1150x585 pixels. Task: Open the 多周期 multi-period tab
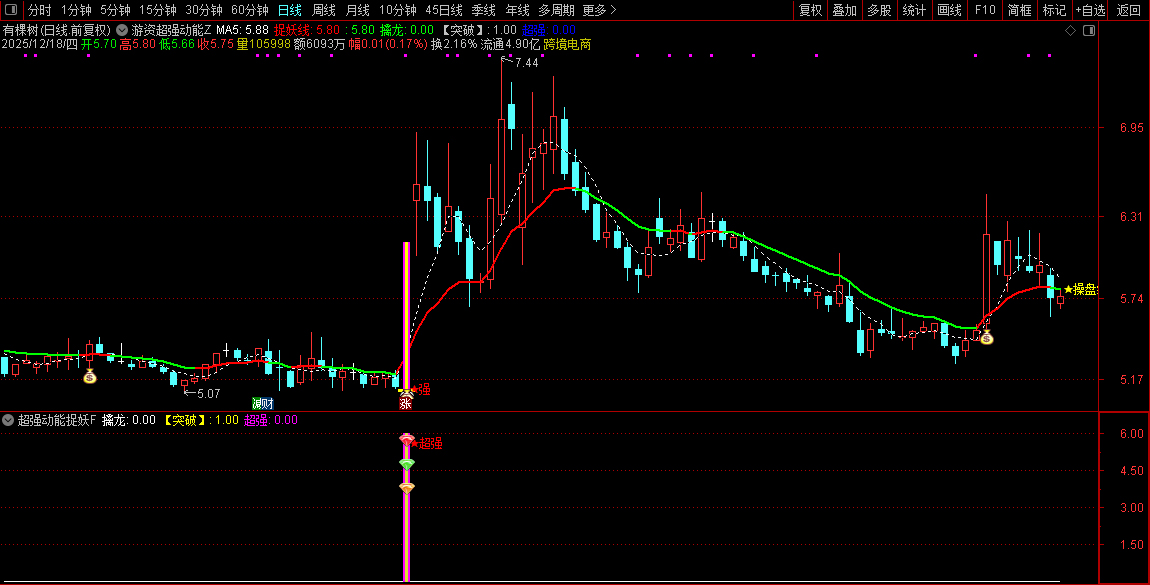[x=556, y=10]
